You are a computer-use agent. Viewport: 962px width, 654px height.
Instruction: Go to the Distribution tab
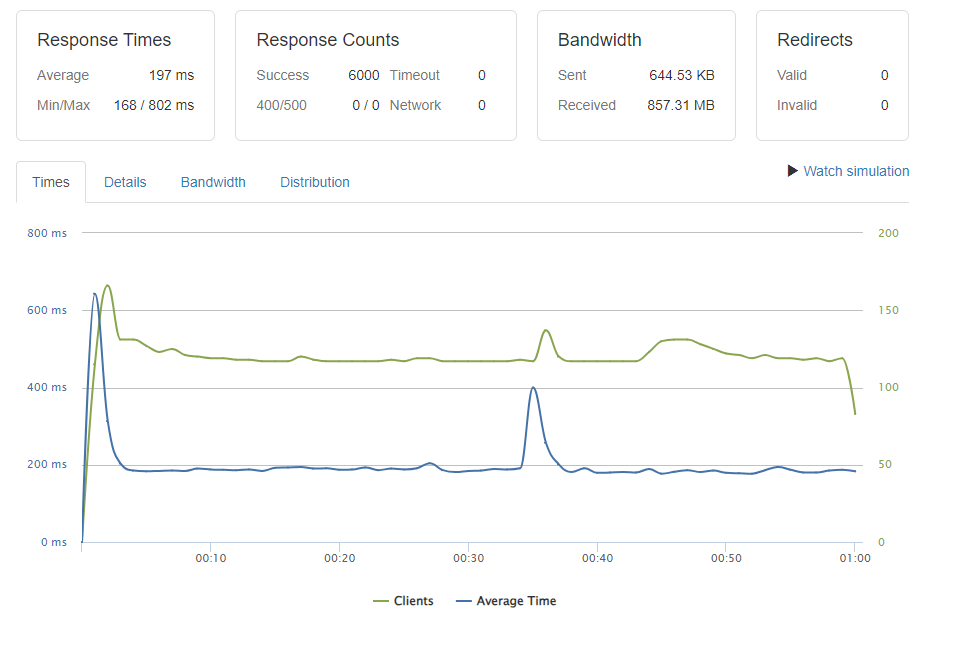(x=315, y=182)
